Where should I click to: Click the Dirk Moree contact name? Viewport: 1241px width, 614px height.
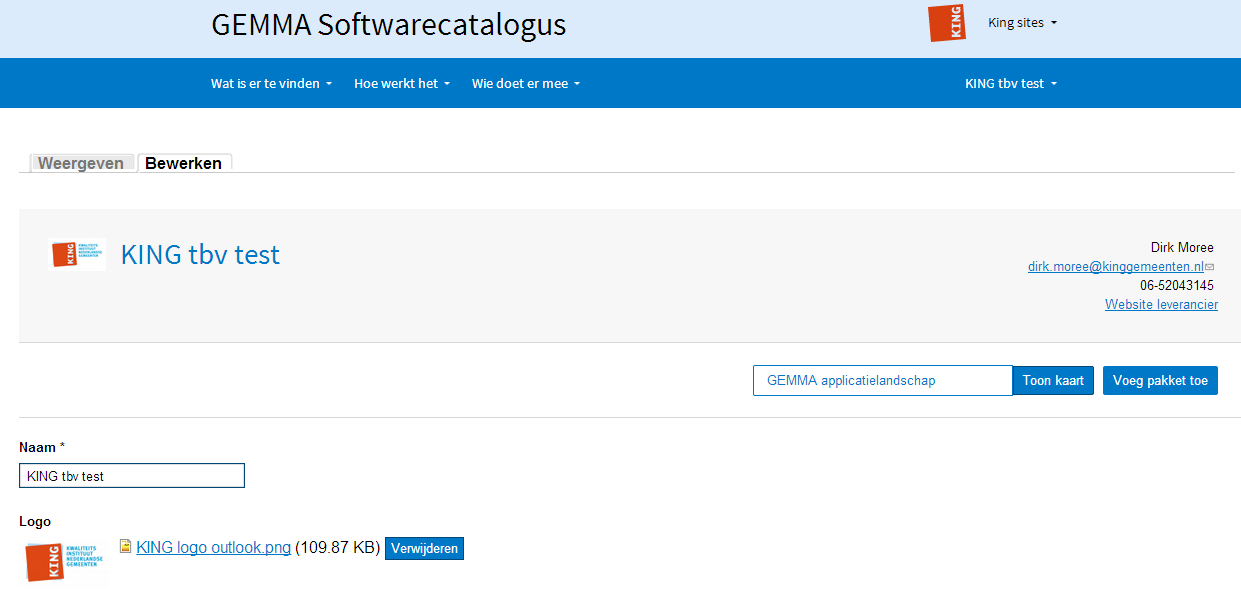1182,248
